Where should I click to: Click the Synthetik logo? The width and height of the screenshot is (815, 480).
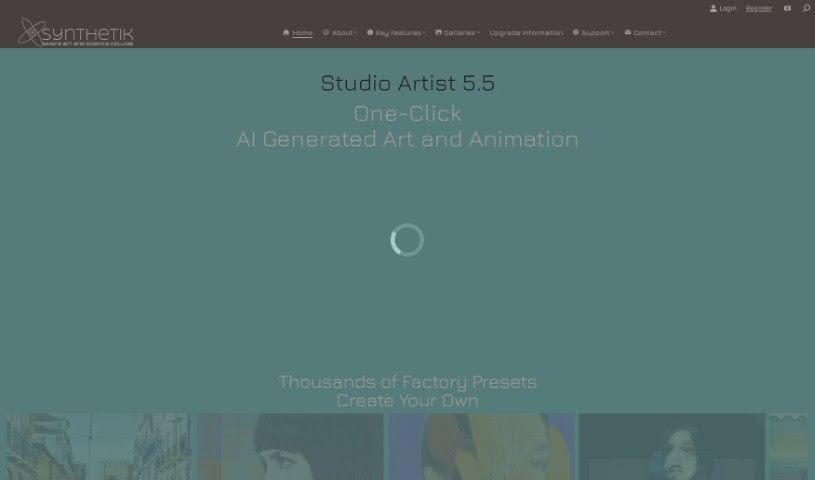tap(76, 32)
